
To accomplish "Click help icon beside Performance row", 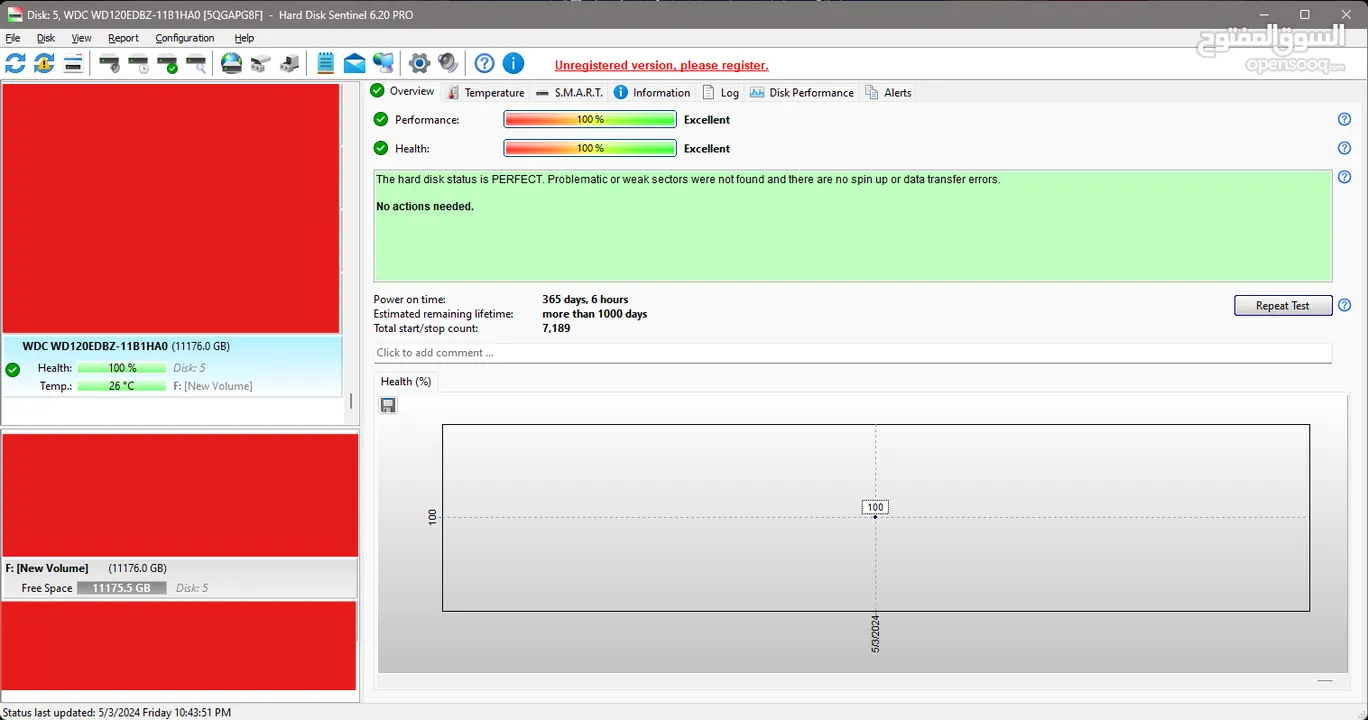I will tap(1345, 119).
